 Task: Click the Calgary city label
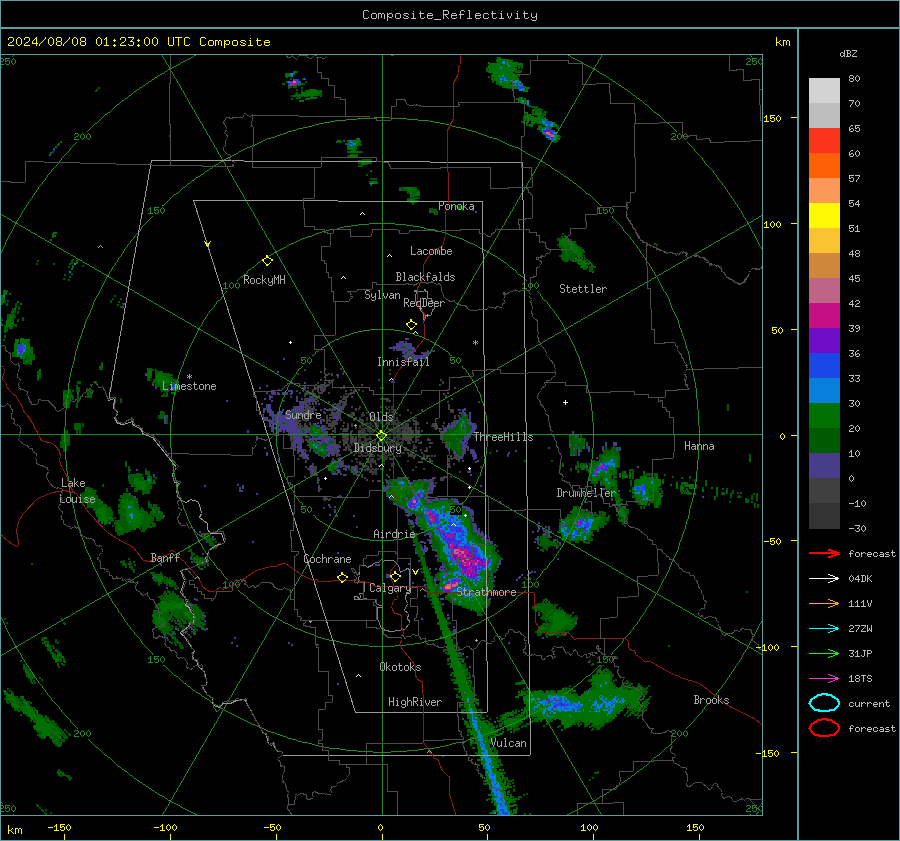[x=390, y=588]
